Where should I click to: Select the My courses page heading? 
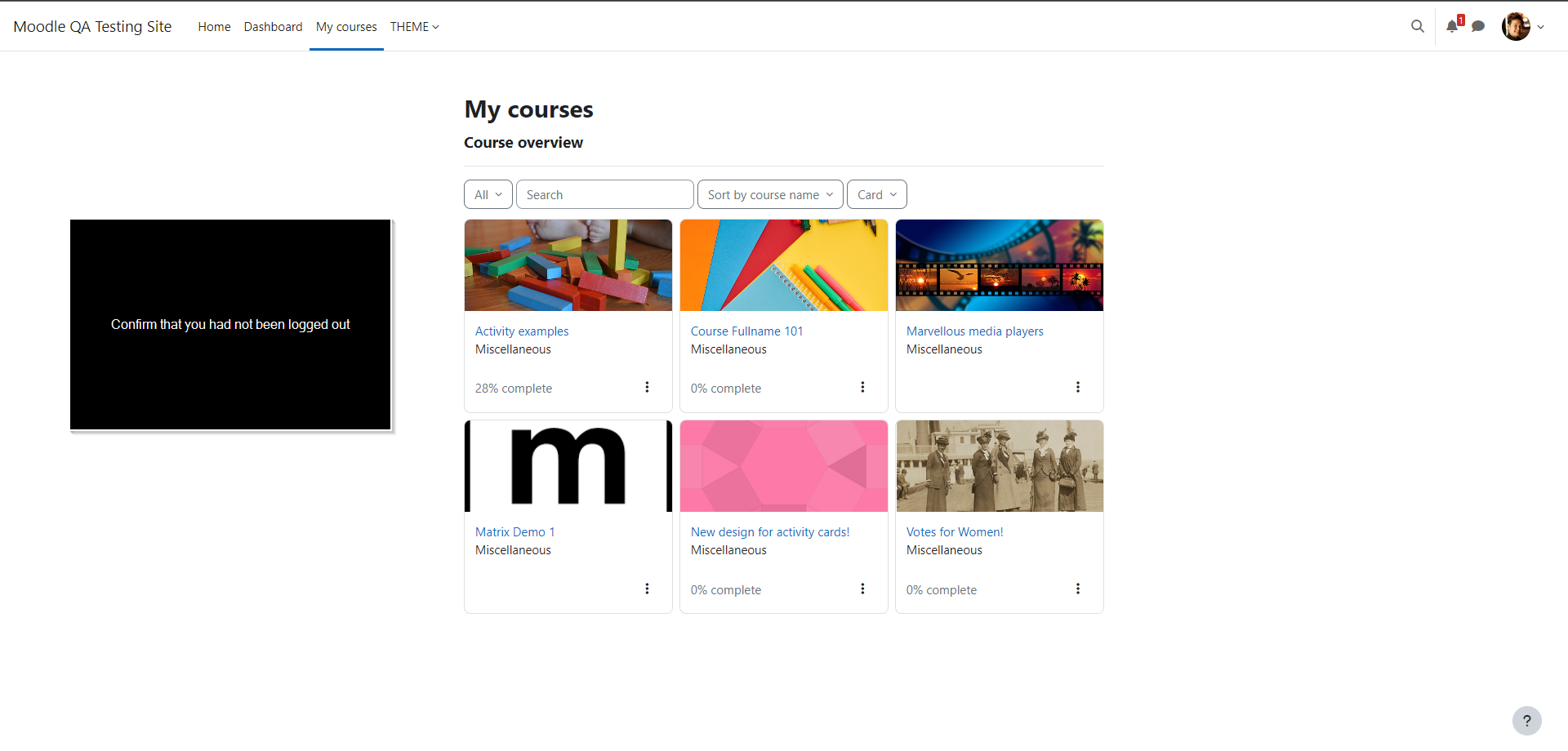(x=529, y=109)
